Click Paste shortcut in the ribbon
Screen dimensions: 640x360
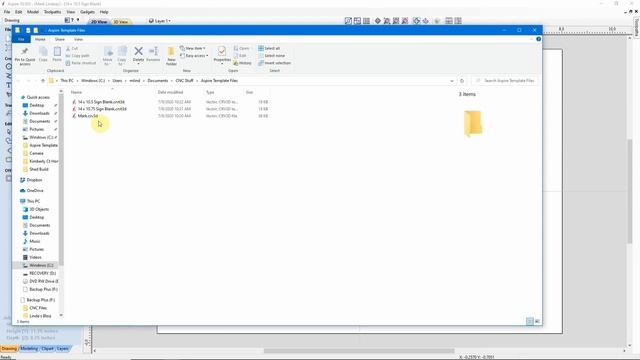(x=81, y=63)
